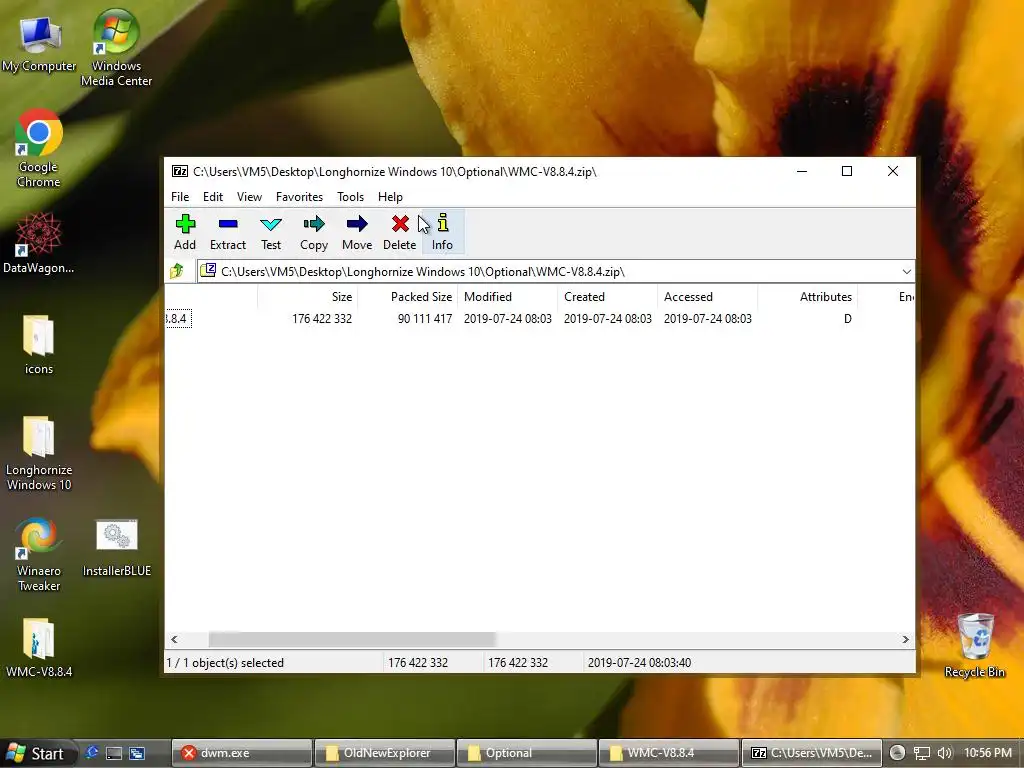Select the My Computer desktop icon
Screen dimensions: 1024x768
coord(39,44)
